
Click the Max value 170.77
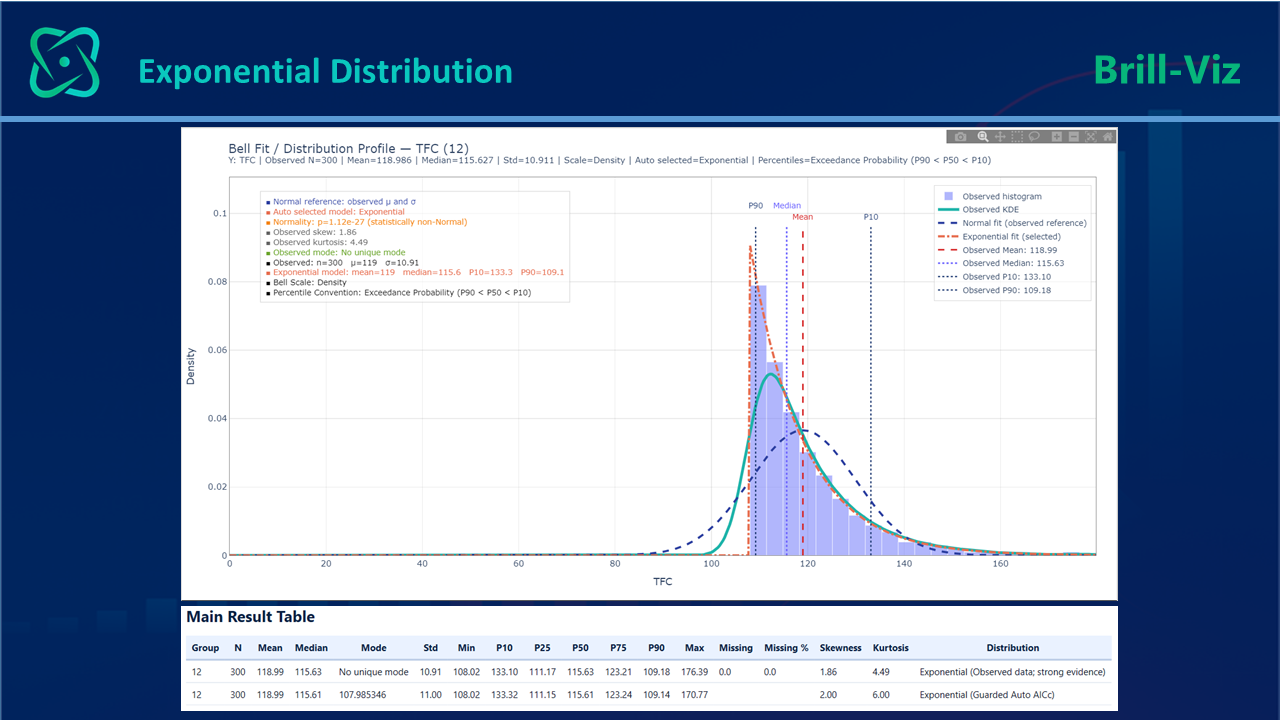[x=695, y=694]
